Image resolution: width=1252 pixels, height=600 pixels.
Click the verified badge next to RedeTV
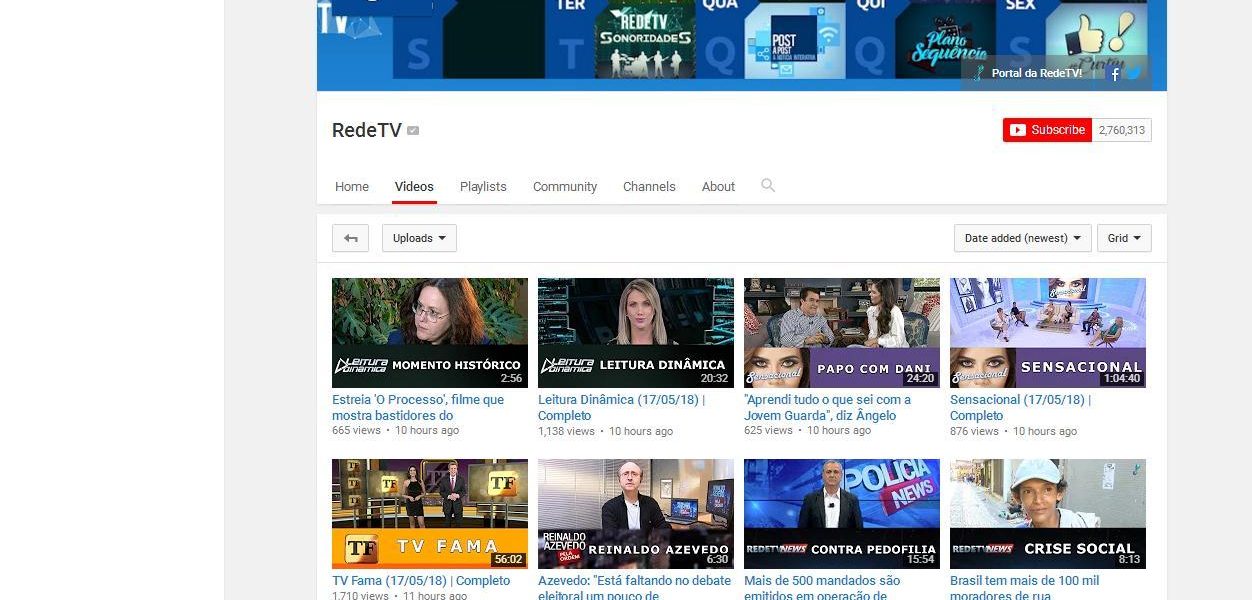[x=413, y=131]
